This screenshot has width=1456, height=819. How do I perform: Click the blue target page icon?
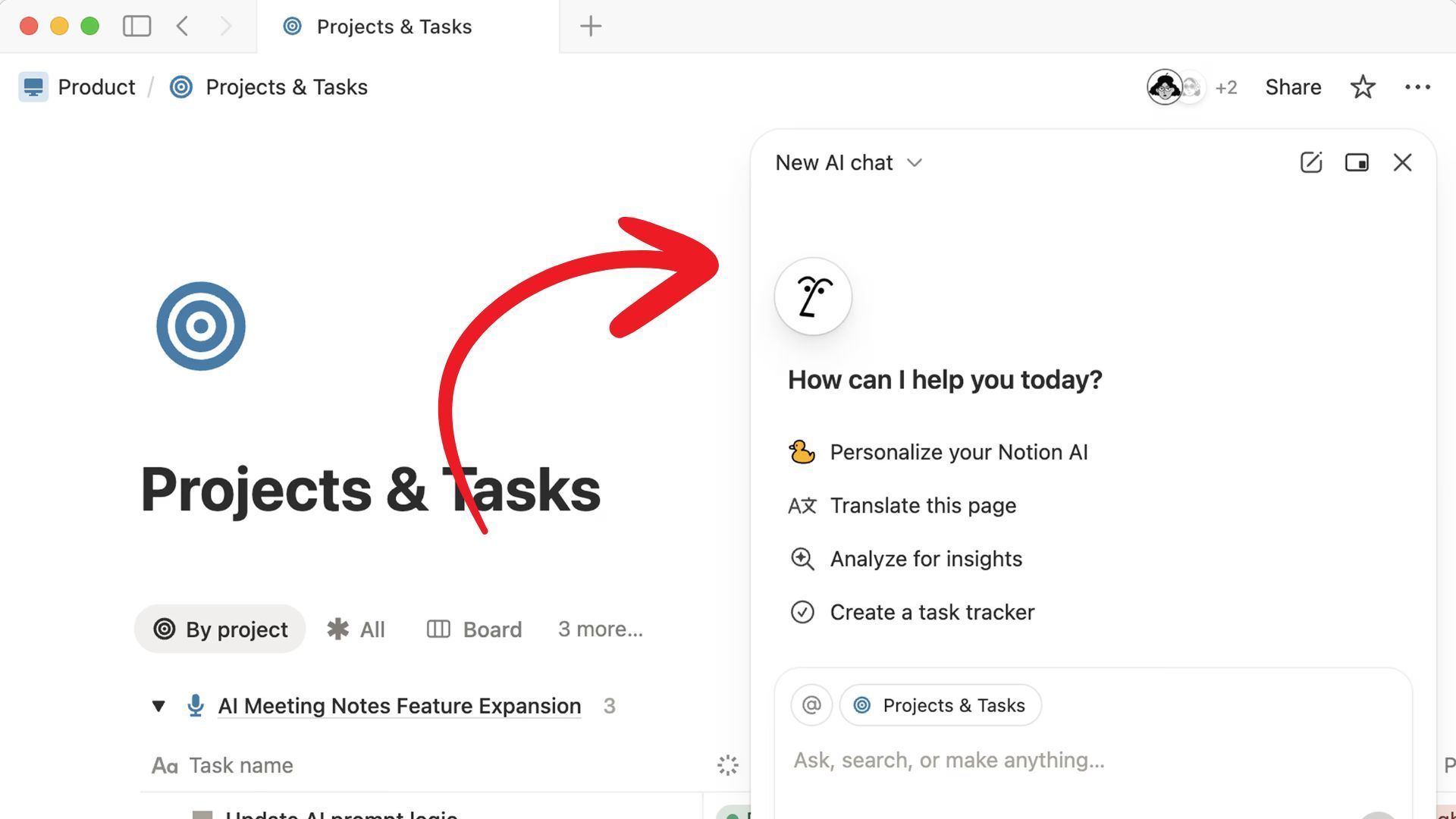201,326
